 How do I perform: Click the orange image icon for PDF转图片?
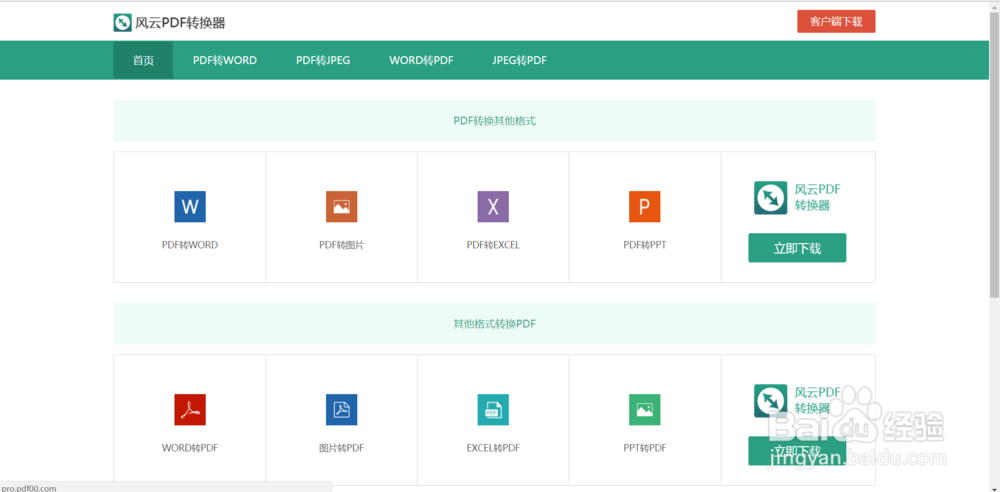pyautogui.click(x=341, y=207)
